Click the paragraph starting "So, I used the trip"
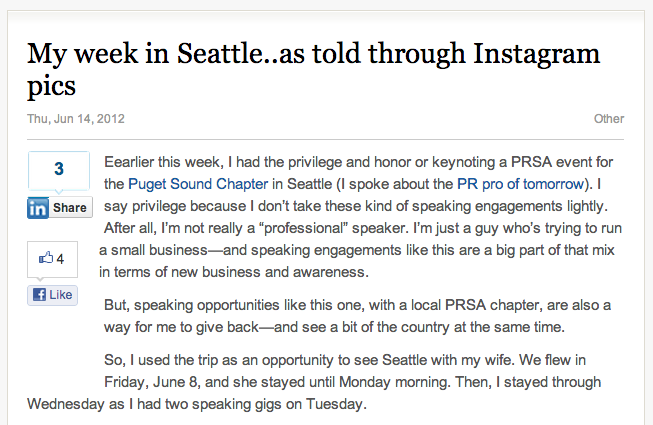This screenshot has width=653, height=425. pos(314,382)
